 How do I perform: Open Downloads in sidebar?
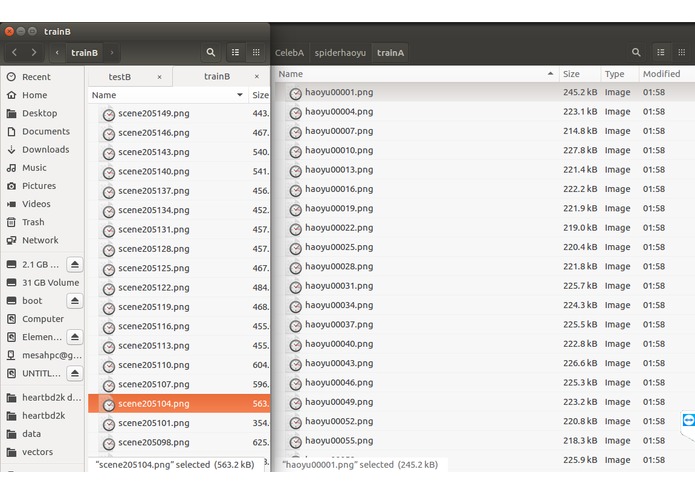coord(42,149)
